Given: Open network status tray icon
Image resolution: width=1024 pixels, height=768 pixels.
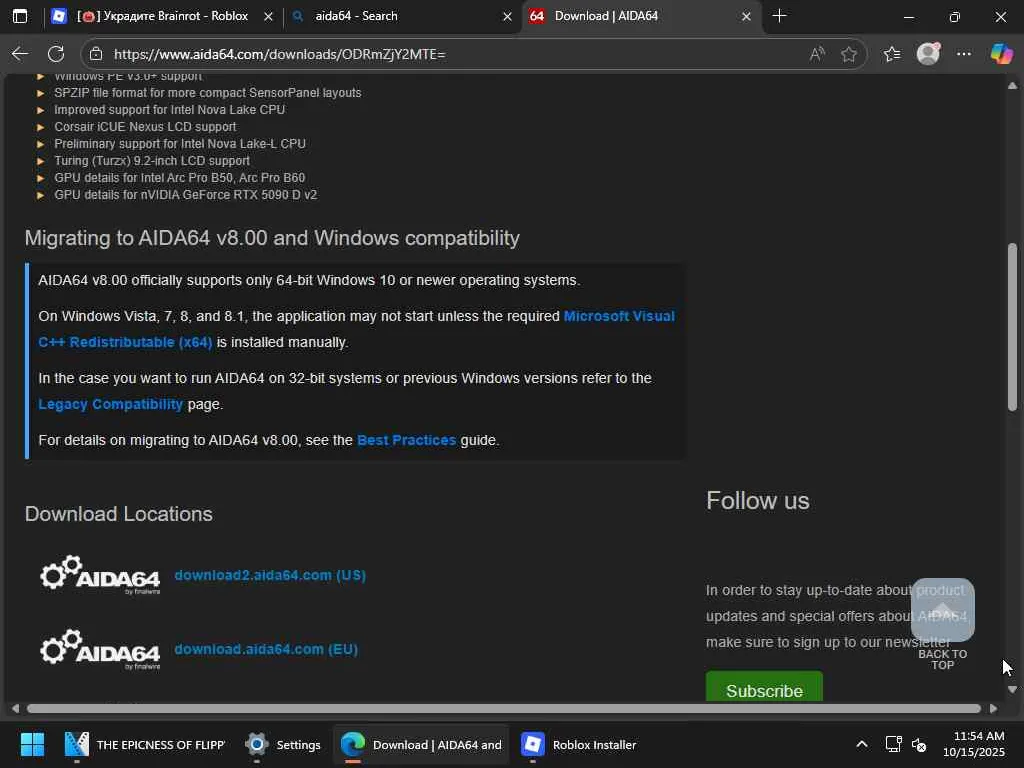Looking at the screenshot, I should point(893,744).
